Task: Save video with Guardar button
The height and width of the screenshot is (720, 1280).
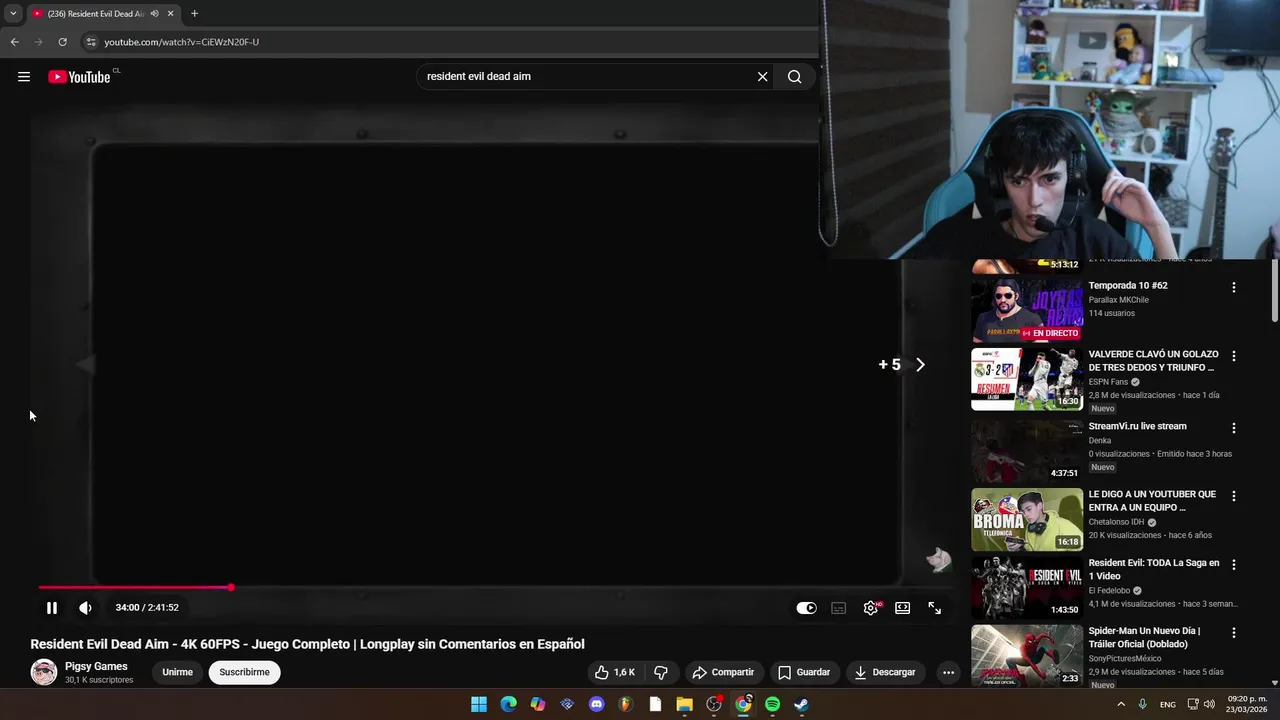Action: (804, 672)
